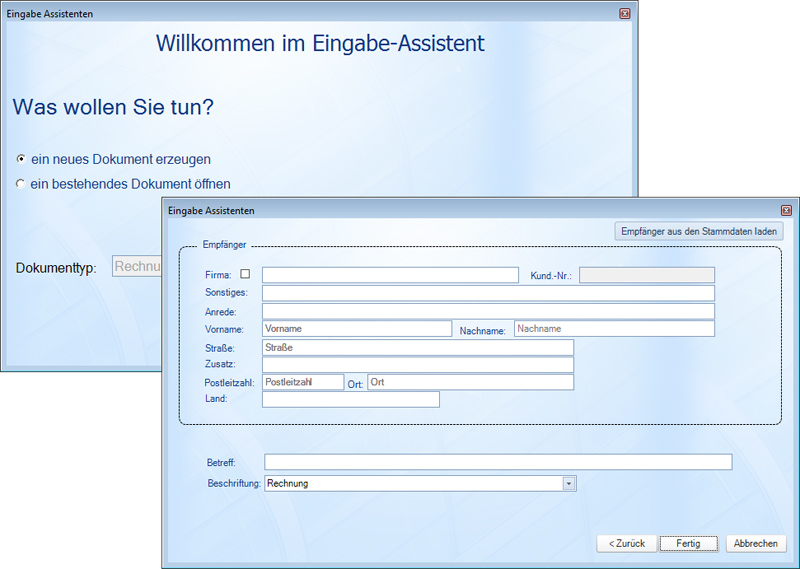This screenshot has height=569, width=800.
Task: Close the front Eingabe Assistenten dialog
Action: [x=786, y=211]
